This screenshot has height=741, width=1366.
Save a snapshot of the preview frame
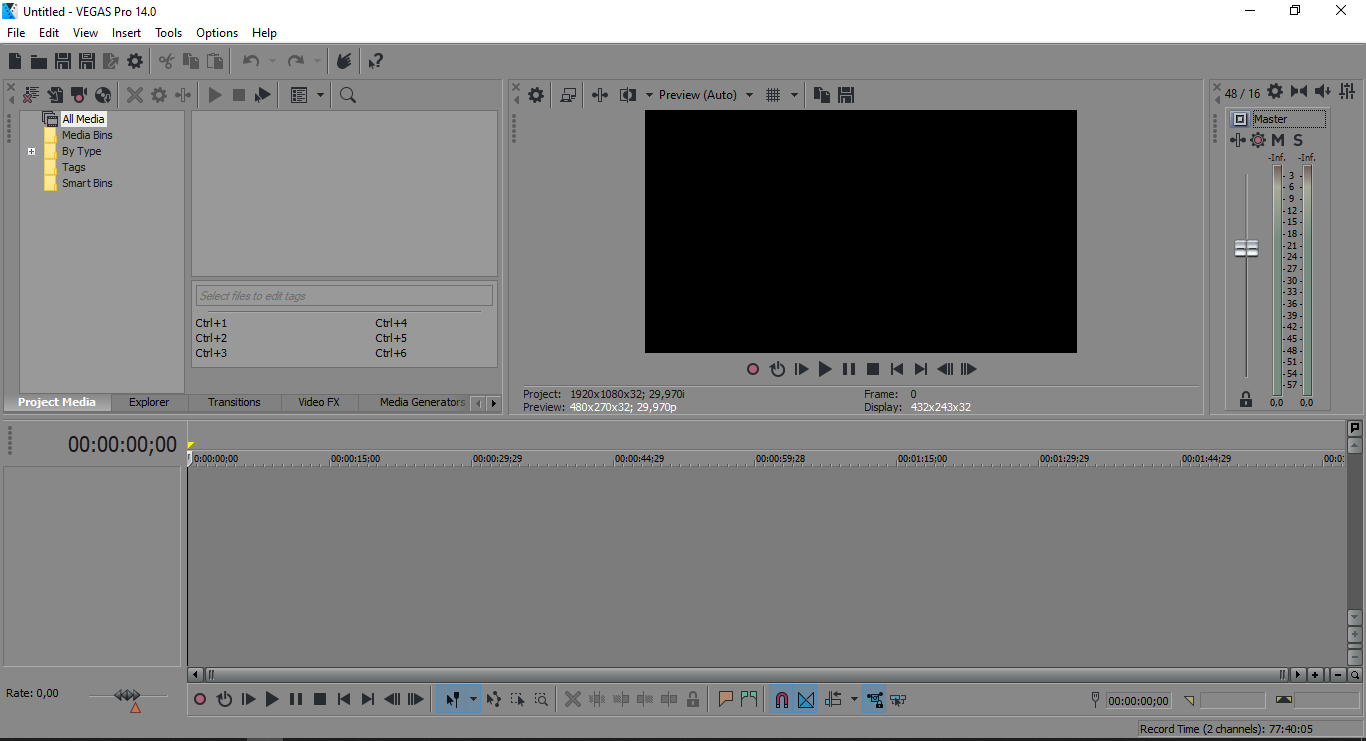point(845,94)
